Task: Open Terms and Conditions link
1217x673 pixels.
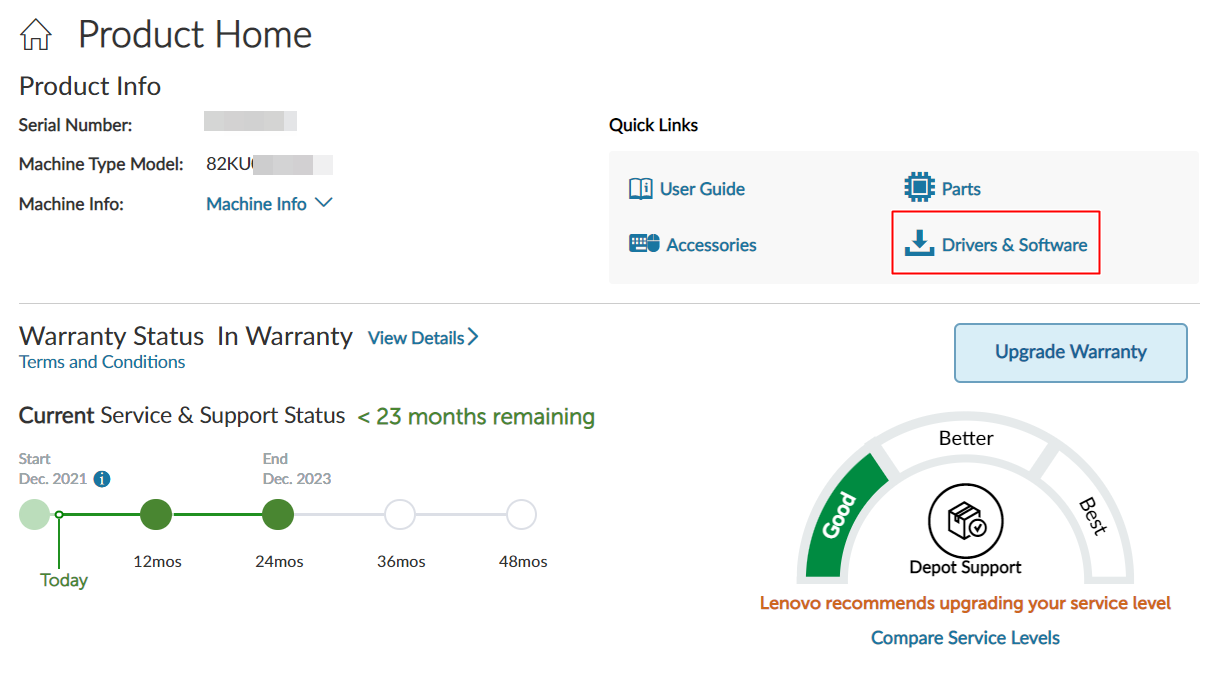Action: (x=102, y=362)
